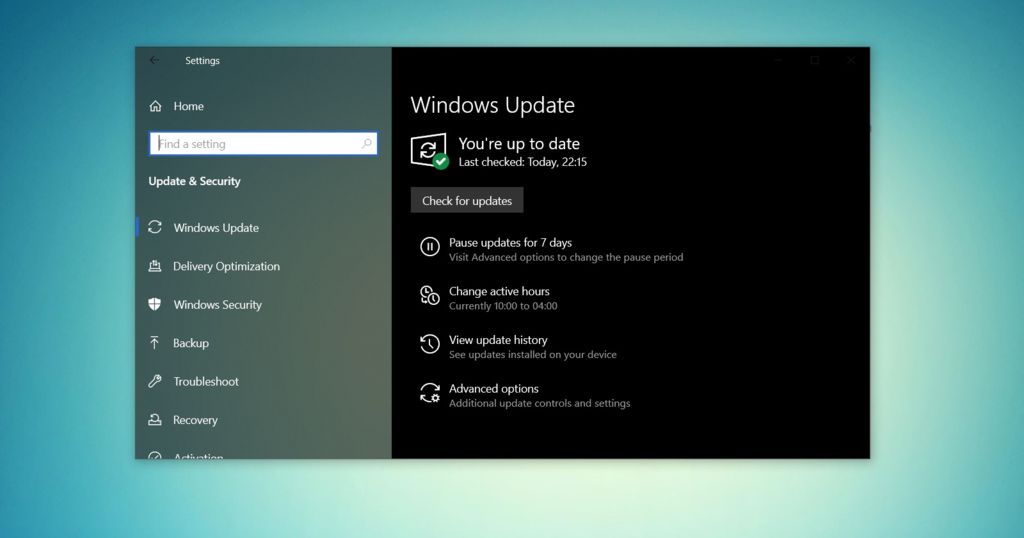Image resolution: width=1024 pixels, height=538 pixels.
Task: Select Windows Update in the sidebar
Action: click(x=216, y=228)
